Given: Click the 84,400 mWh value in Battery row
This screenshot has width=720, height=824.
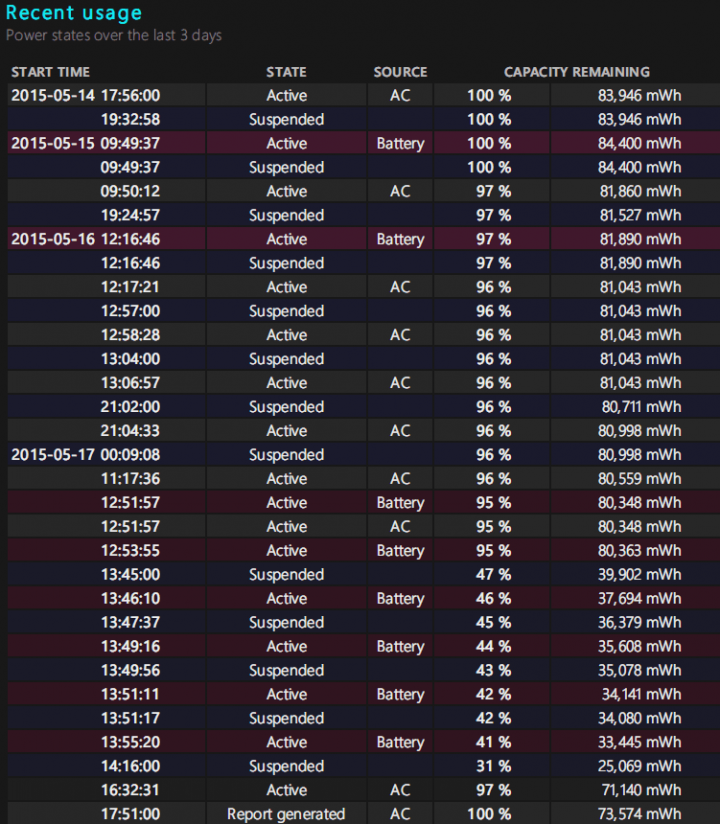Looking at the screenshot, I should pyautogui.click(x=639, y=143).
